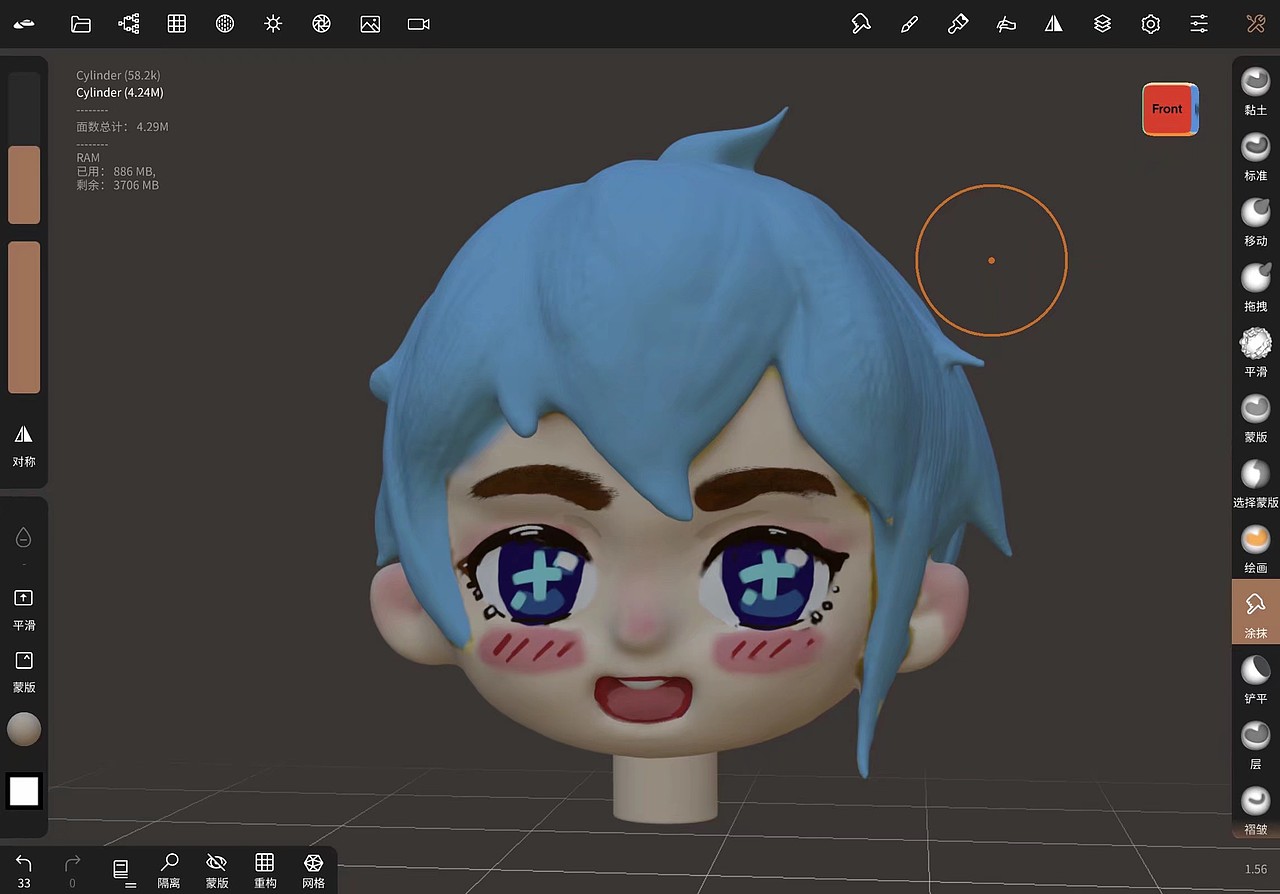Undo the last action (33)
The width and height of the screenshot is (1280, 894).
point(24,870)
